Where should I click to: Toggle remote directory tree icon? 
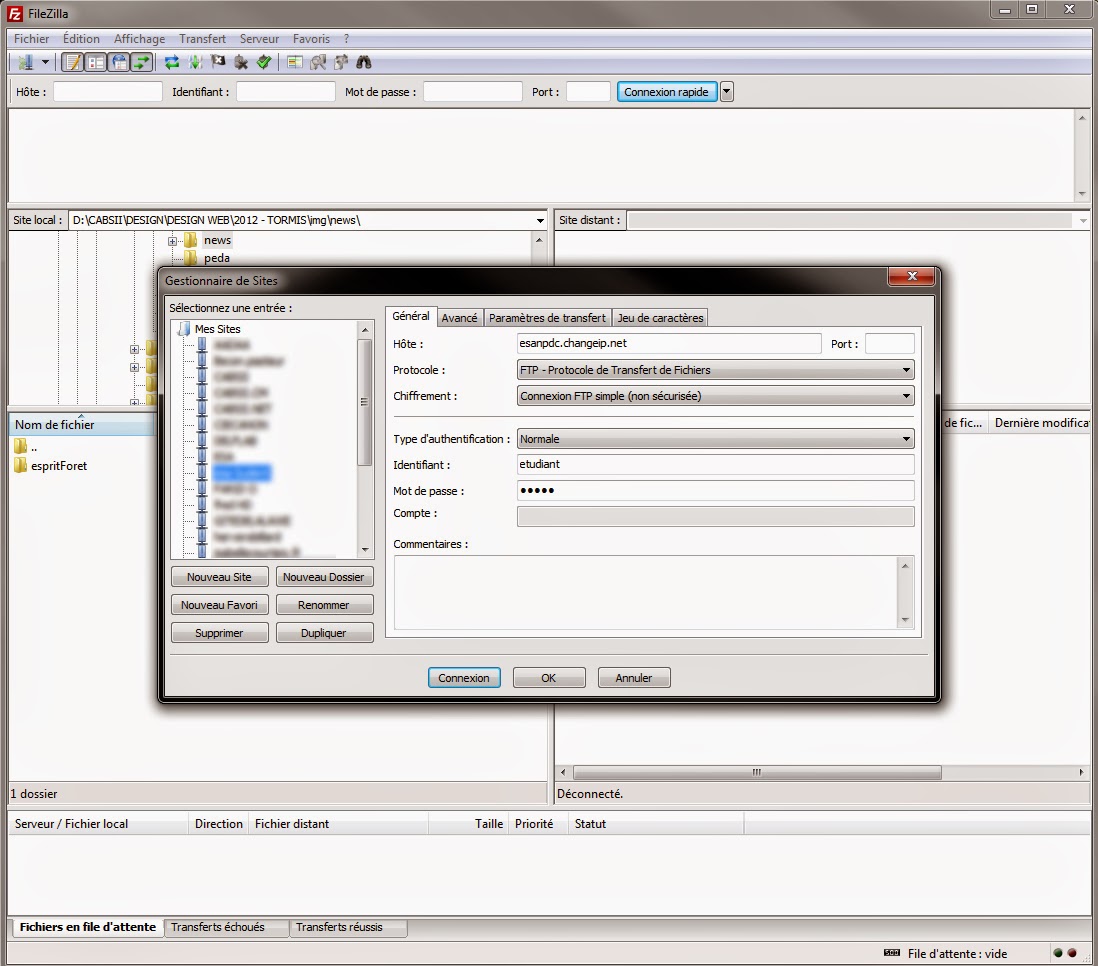click(x=119, y=62)
